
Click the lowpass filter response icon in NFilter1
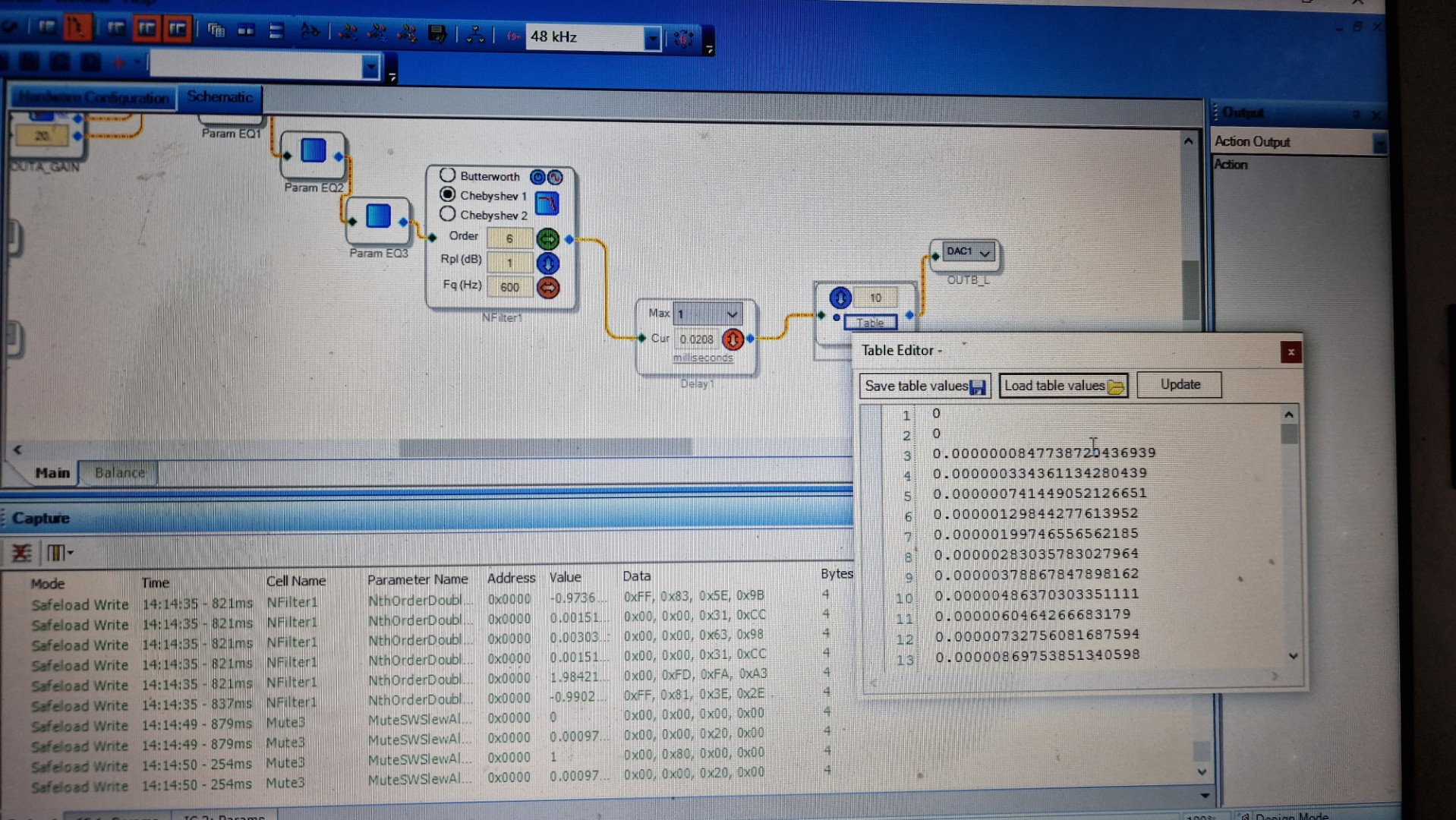coord(547,203)
